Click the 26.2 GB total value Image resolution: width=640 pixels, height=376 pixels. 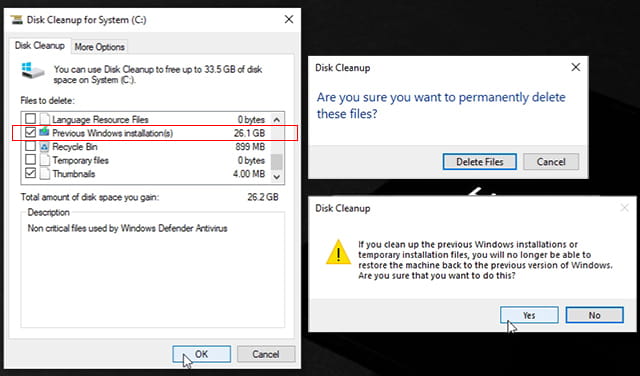click(x=263, y=197)
